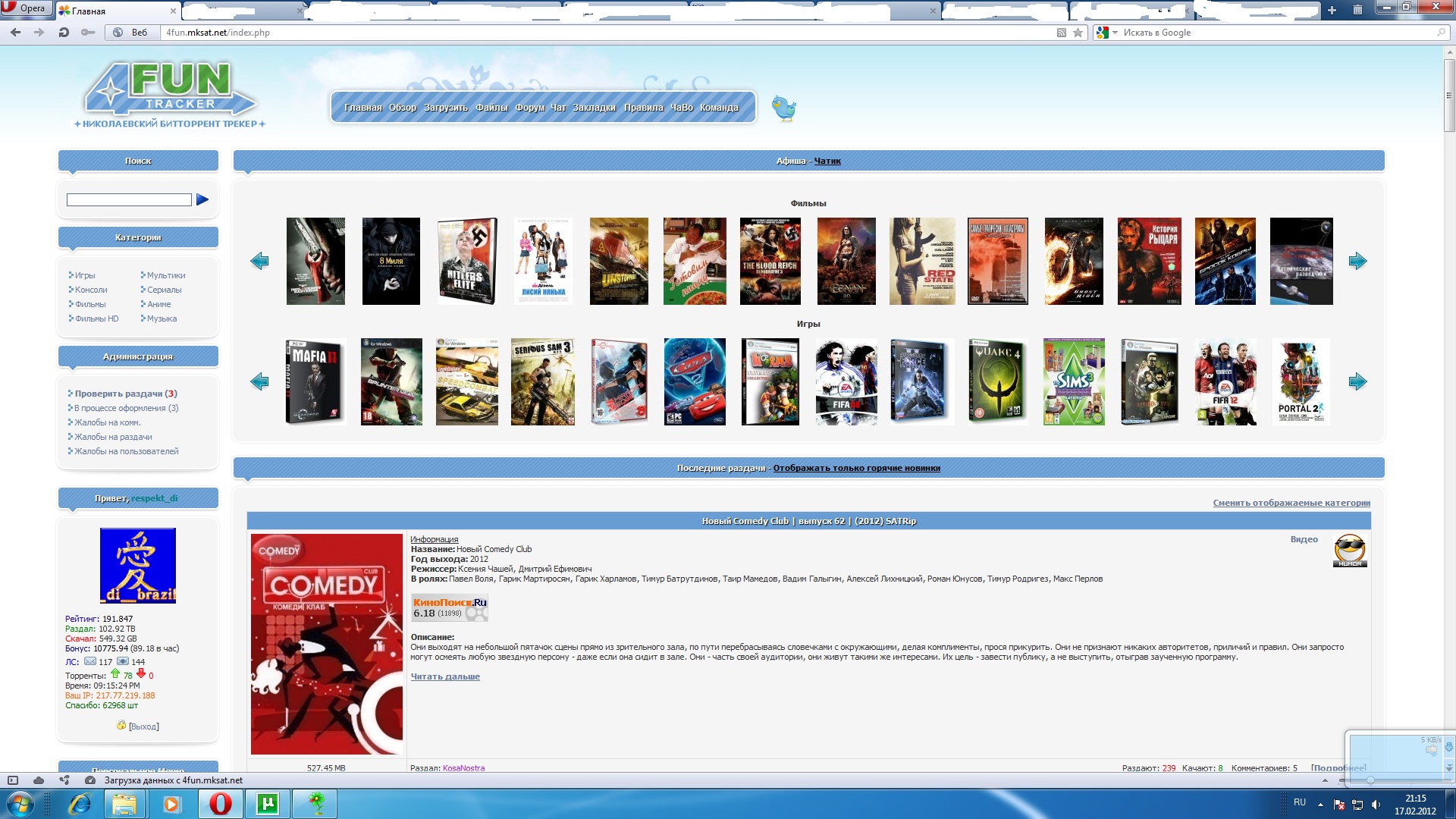Open the Загрузить navigation item
Image resolution: width=1456 pixels, height=819 pixels.
(x=445, y=108)
